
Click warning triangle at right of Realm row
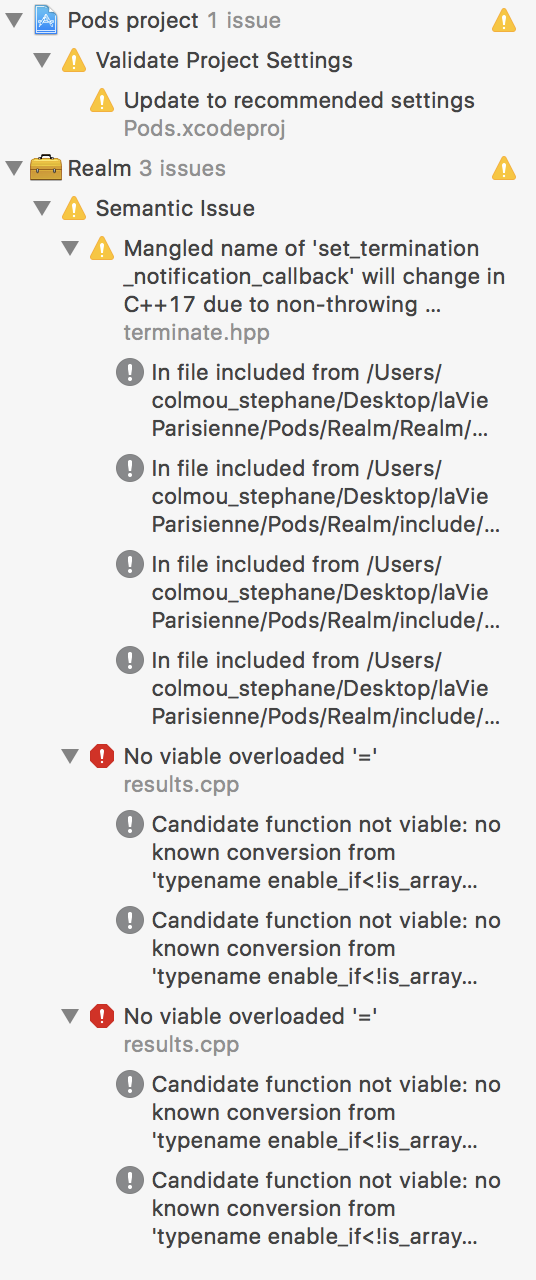tap(505, 168)
